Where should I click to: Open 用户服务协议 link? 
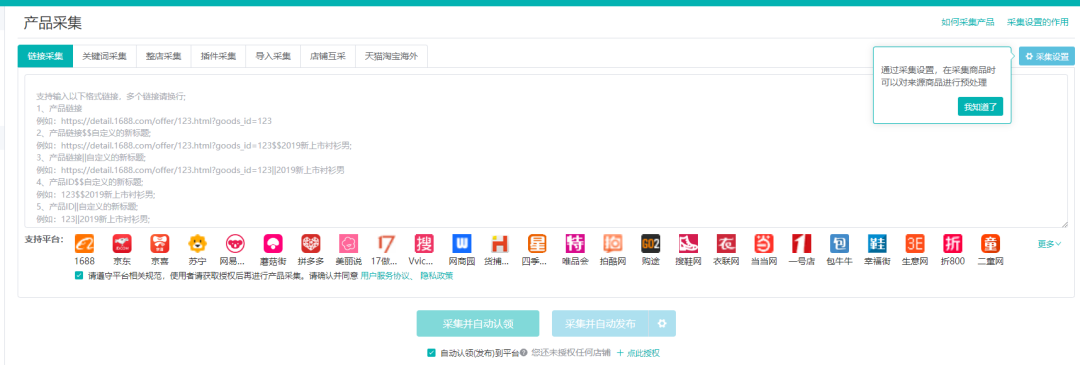pos(386,275)
